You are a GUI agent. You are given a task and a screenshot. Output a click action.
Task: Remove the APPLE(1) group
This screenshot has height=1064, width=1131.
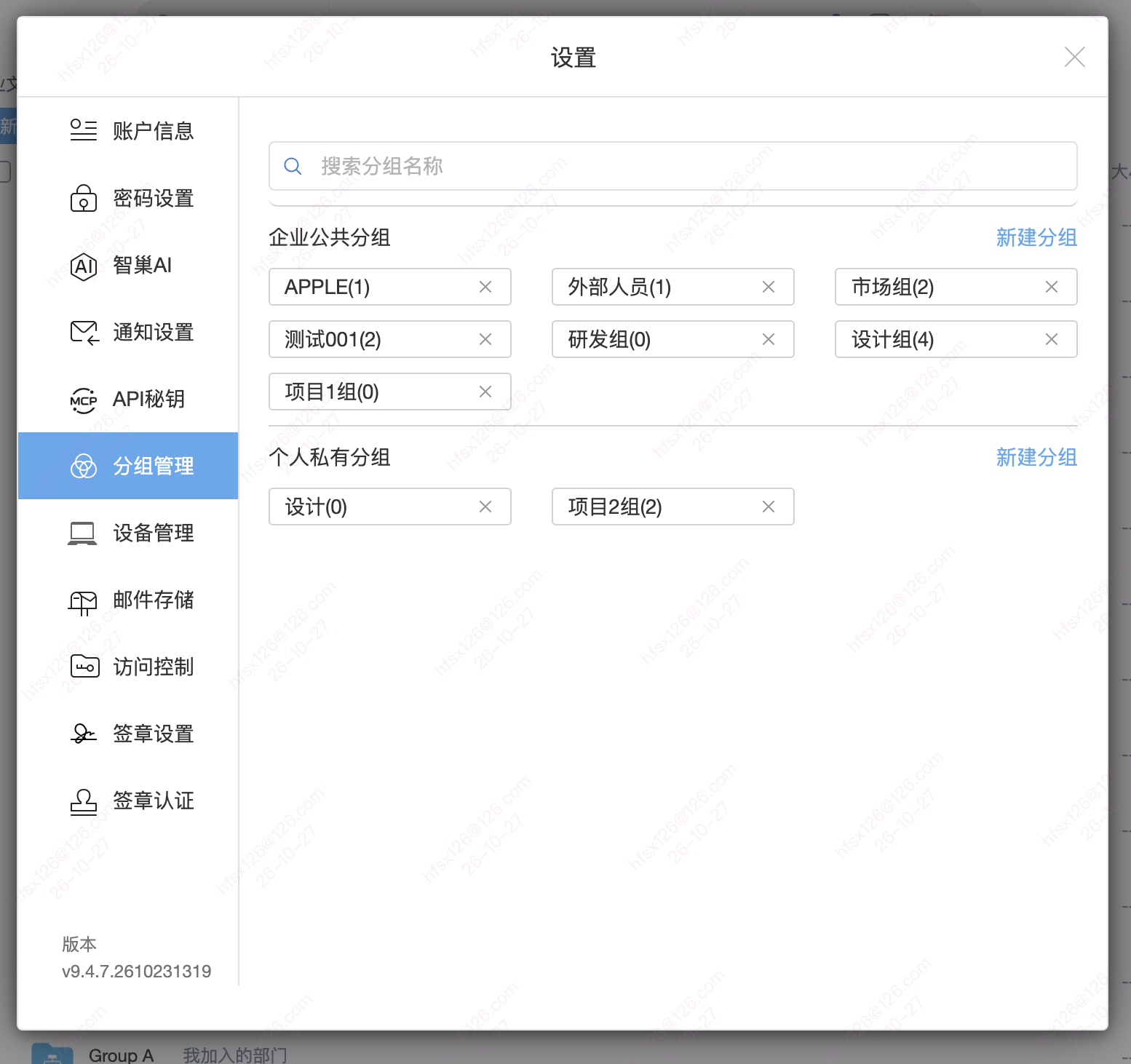[x=485, y=287]
